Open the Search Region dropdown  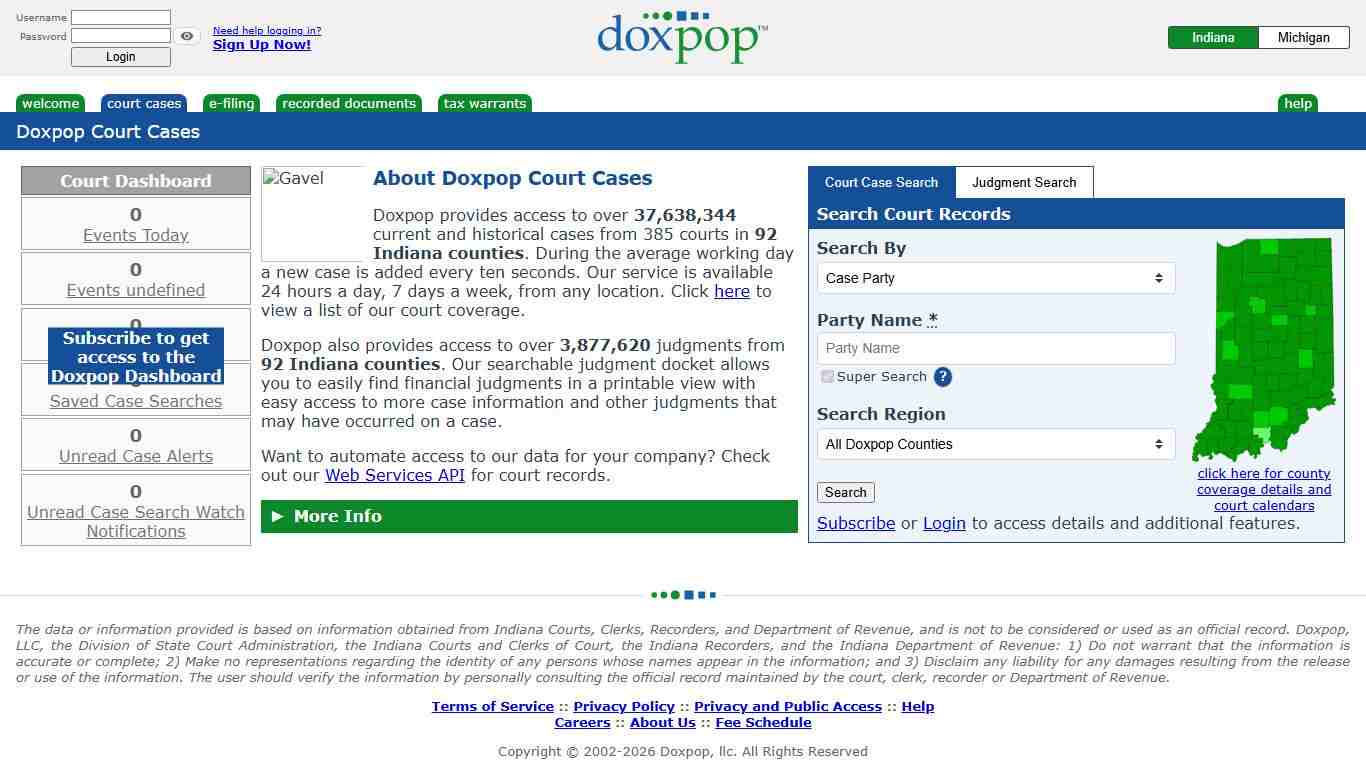click(x=995, y=444)
